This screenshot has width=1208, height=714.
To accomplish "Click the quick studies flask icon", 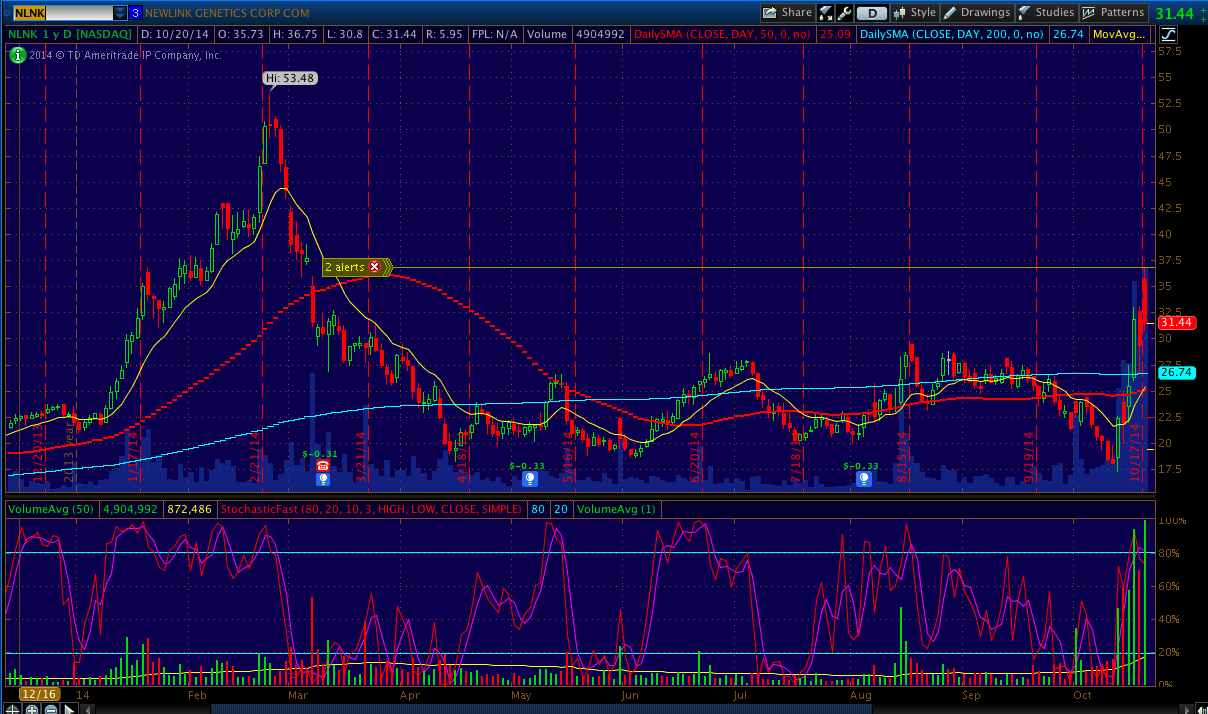I will (x=826, y=13).
